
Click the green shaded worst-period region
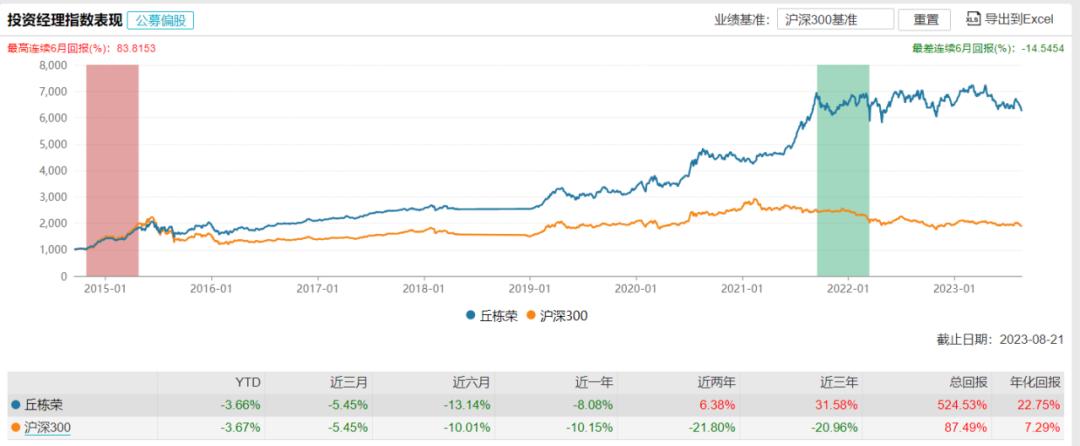click(843, 170)
